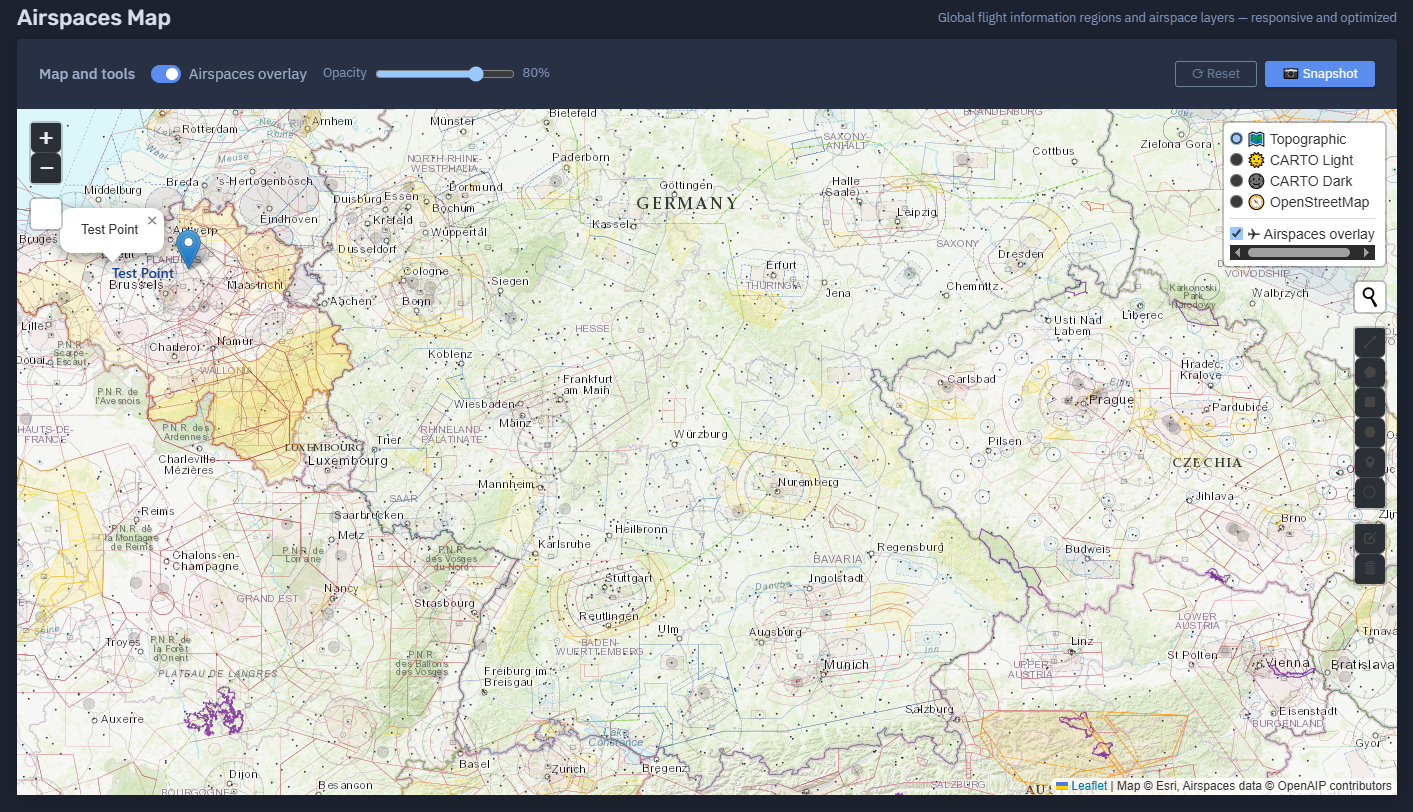Select the draw polygon tool
The width and height of the screenshot is (1413, 812).
click(x=1370, y=372)
